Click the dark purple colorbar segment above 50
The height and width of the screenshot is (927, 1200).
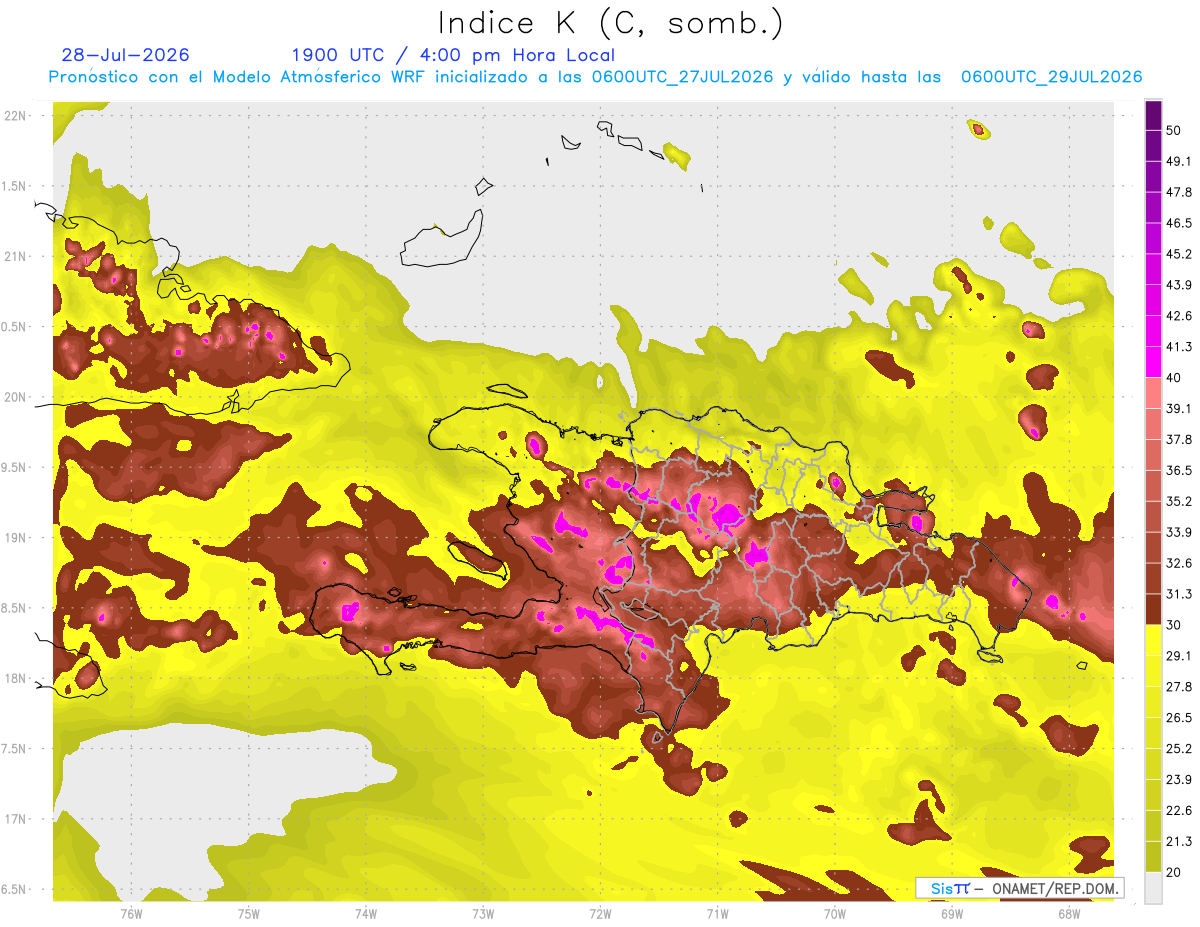[1153, 116]
